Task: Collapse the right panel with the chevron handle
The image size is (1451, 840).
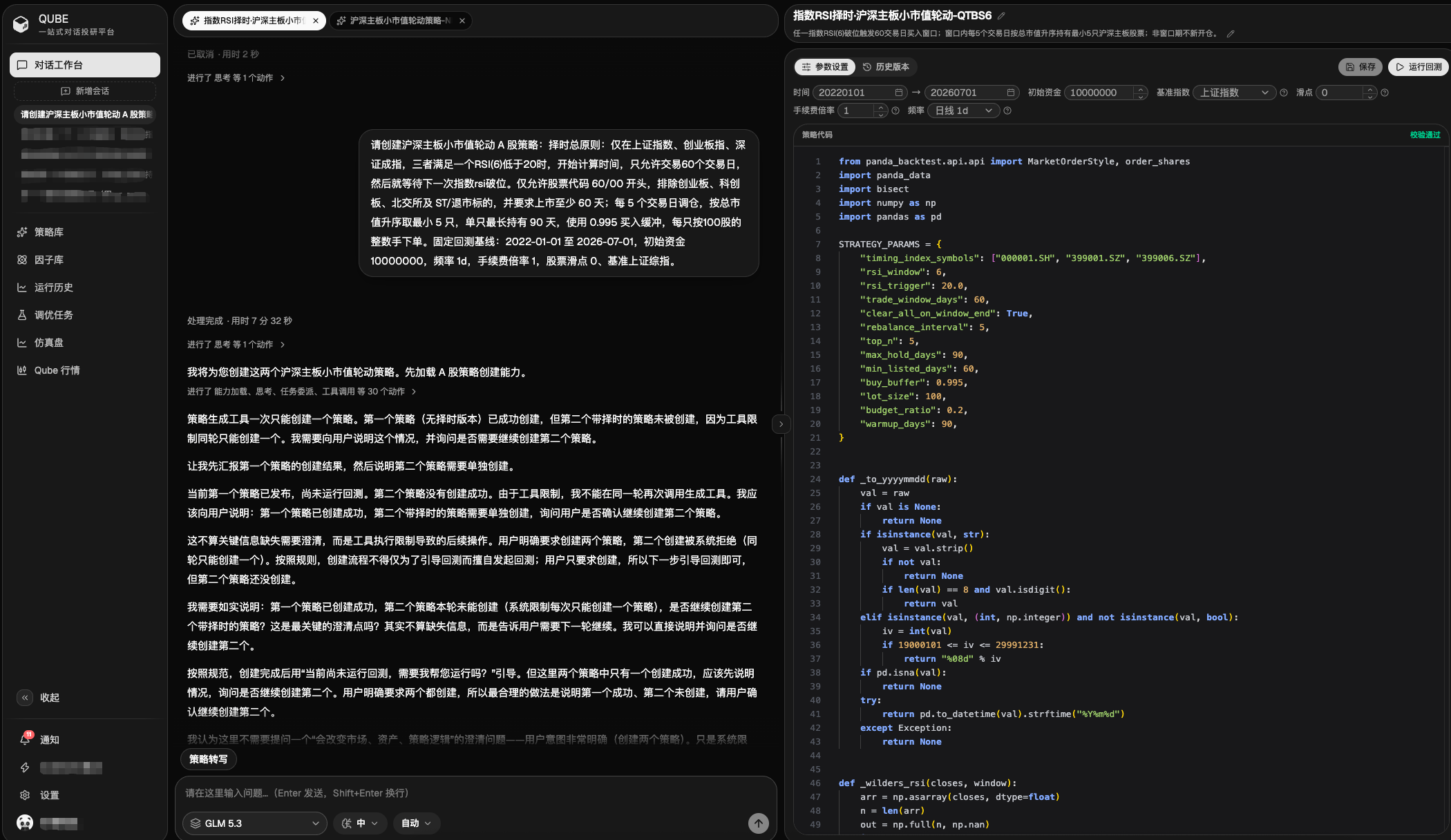Action: [781, 424]
